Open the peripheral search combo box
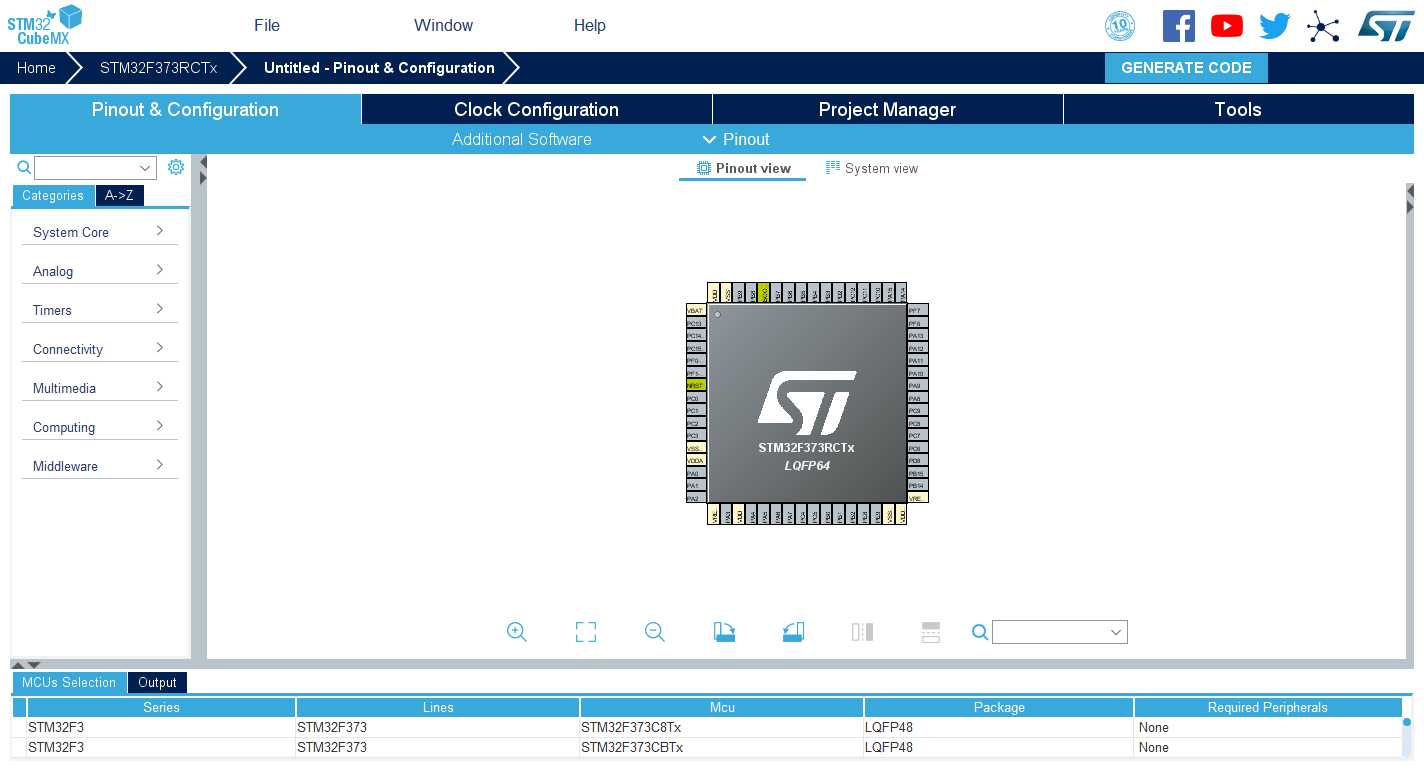The width and height of the screenshot is (1424, 771). (95, 168)
